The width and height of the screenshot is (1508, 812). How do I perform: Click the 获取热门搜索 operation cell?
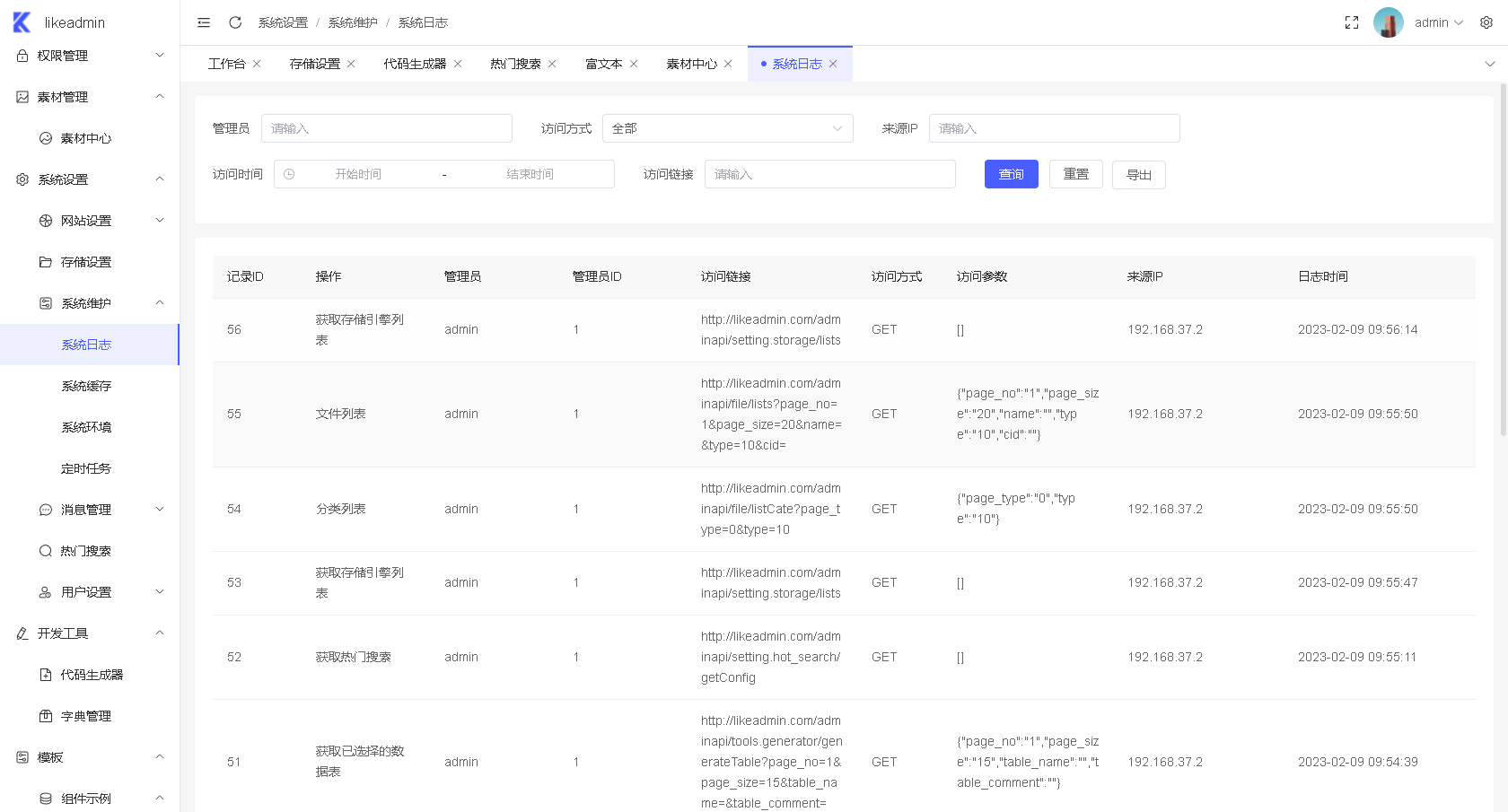[x=354, y=657]
